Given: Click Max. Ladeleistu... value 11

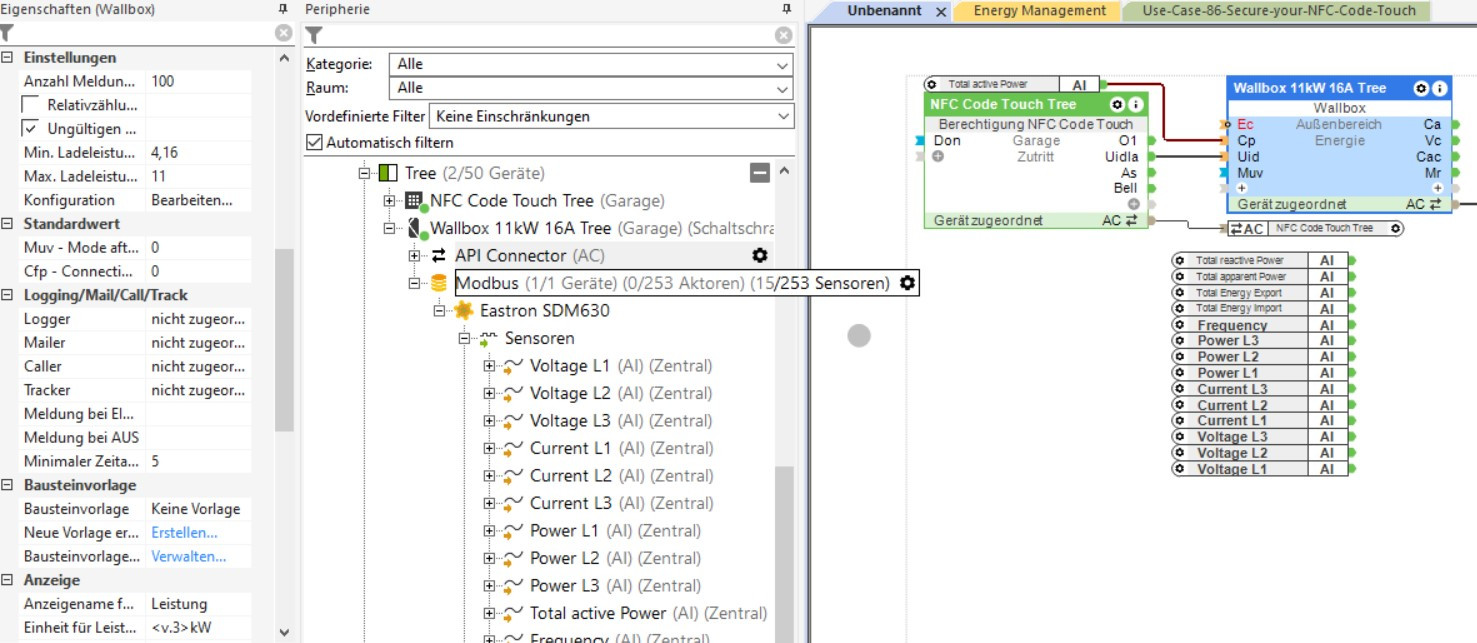Looking at the screenshot, I should 198,176.
